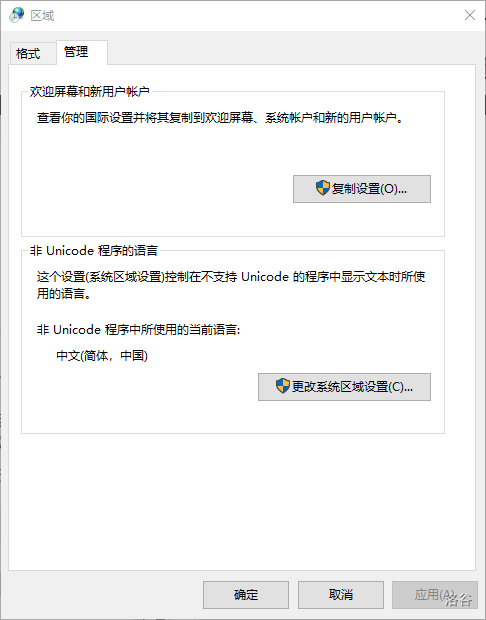Click the 中文(简体，中国) current language value

pyautogui.click(x=102, y=355)
